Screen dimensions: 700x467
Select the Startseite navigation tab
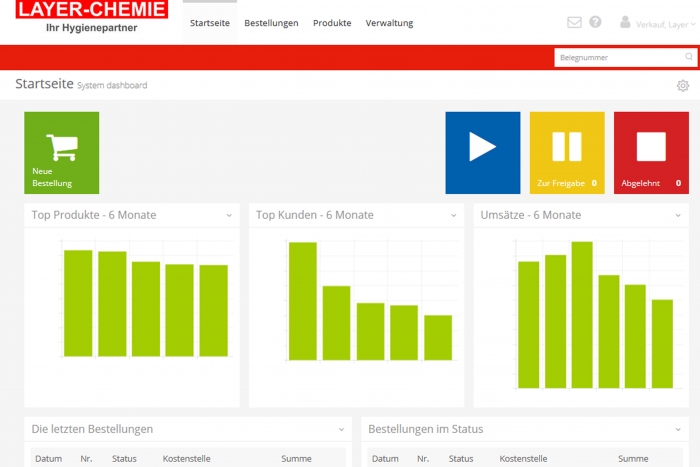click(x=209, y=23)
